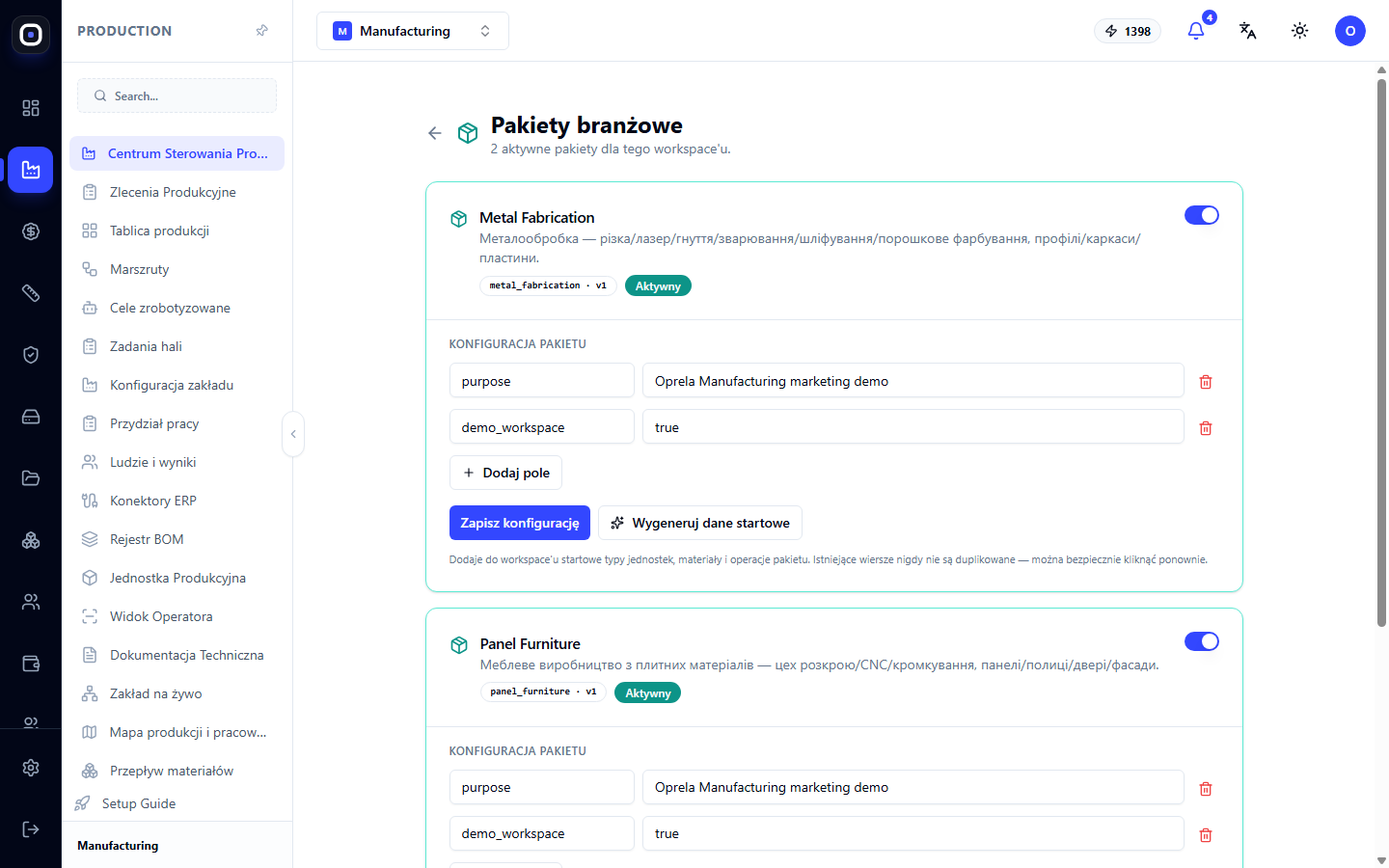This screenshot has height=868, width=1389.
Task: Click the 1398 credits badge
Action: [1129, 31]
